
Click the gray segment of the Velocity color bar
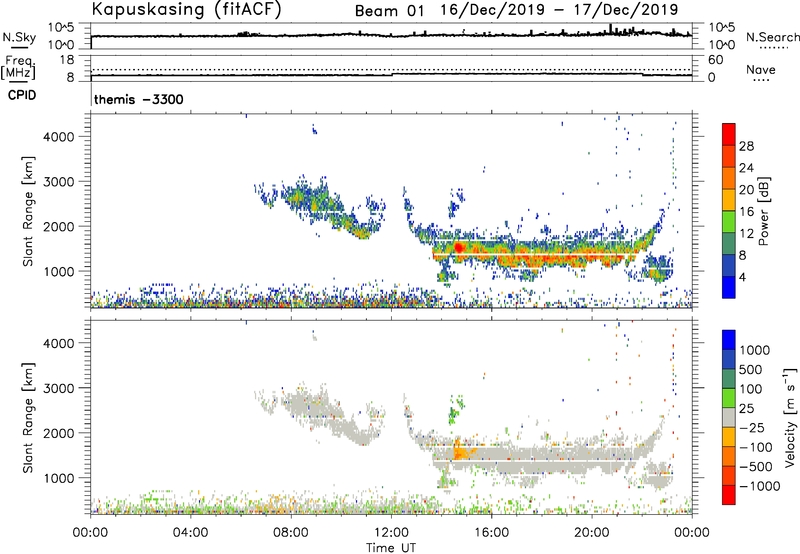729,417
